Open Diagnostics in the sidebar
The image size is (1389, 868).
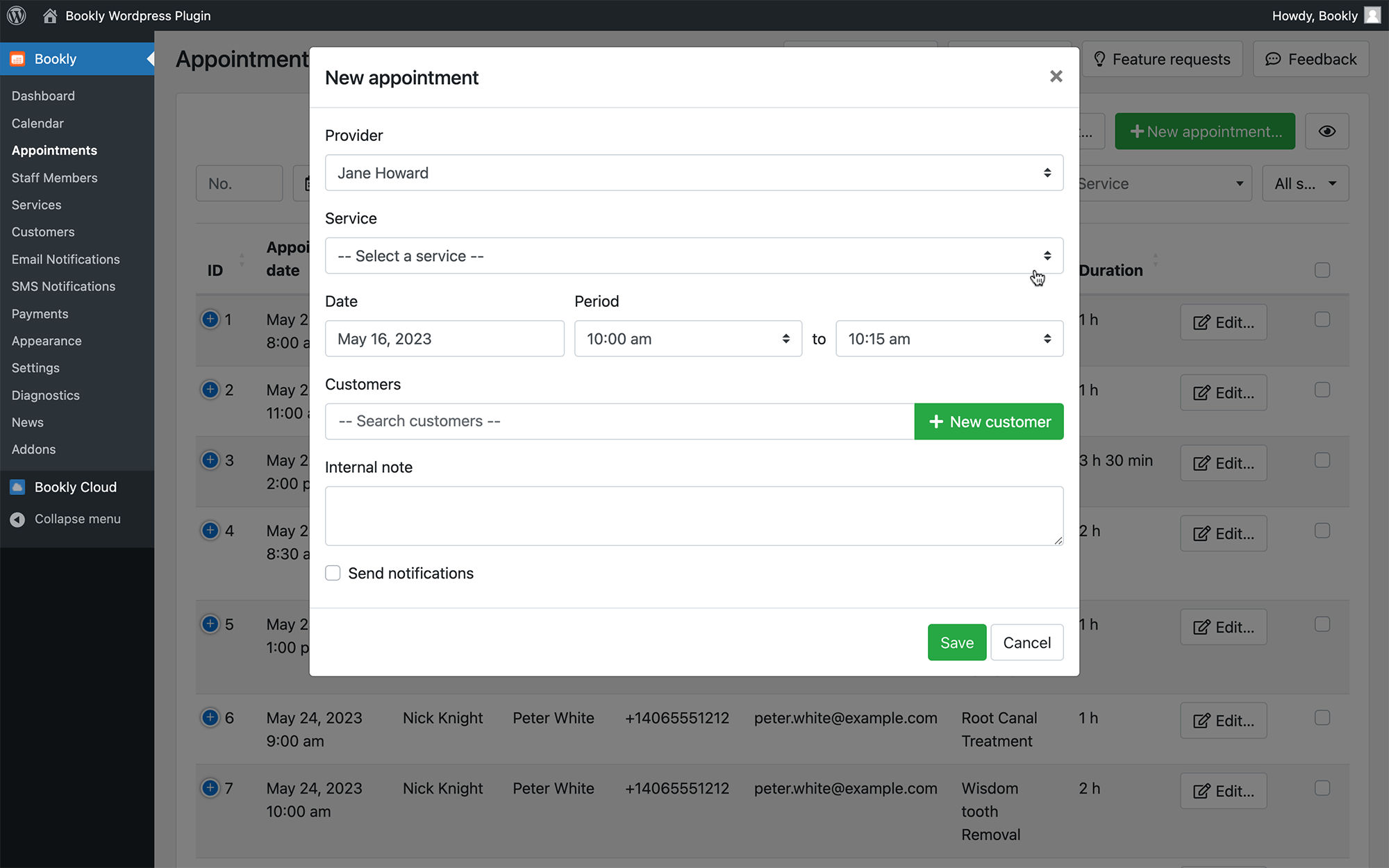coord(45,395)
